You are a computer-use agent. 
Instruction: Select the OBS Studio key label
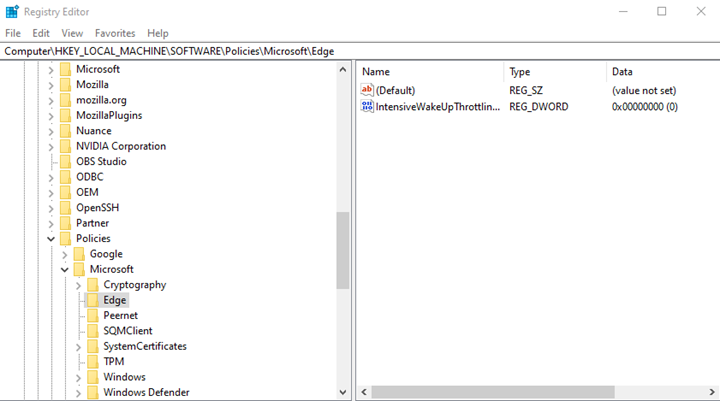(101, 162)
